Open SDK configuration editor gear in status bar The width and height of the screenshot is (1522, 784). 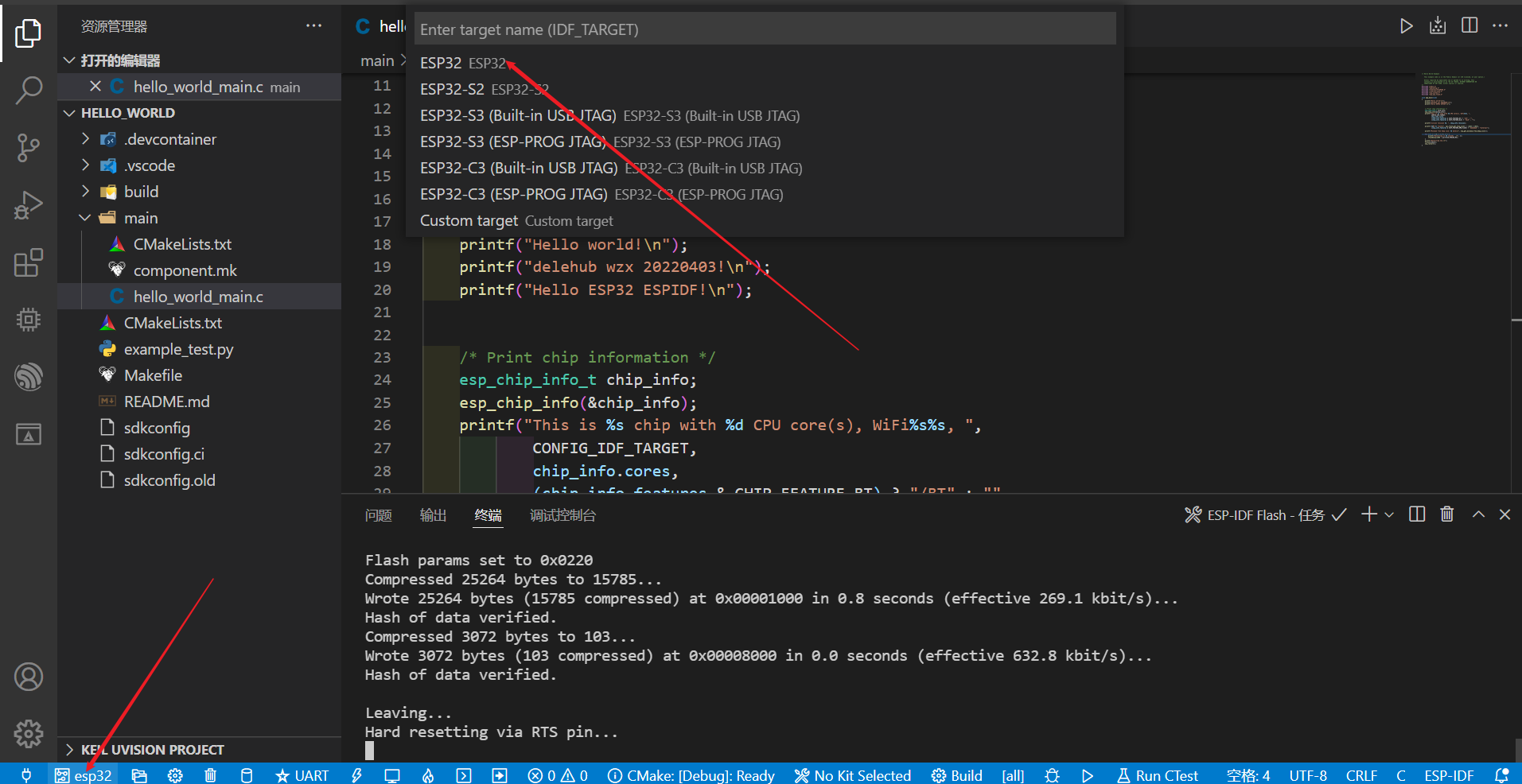coord(175,775)
